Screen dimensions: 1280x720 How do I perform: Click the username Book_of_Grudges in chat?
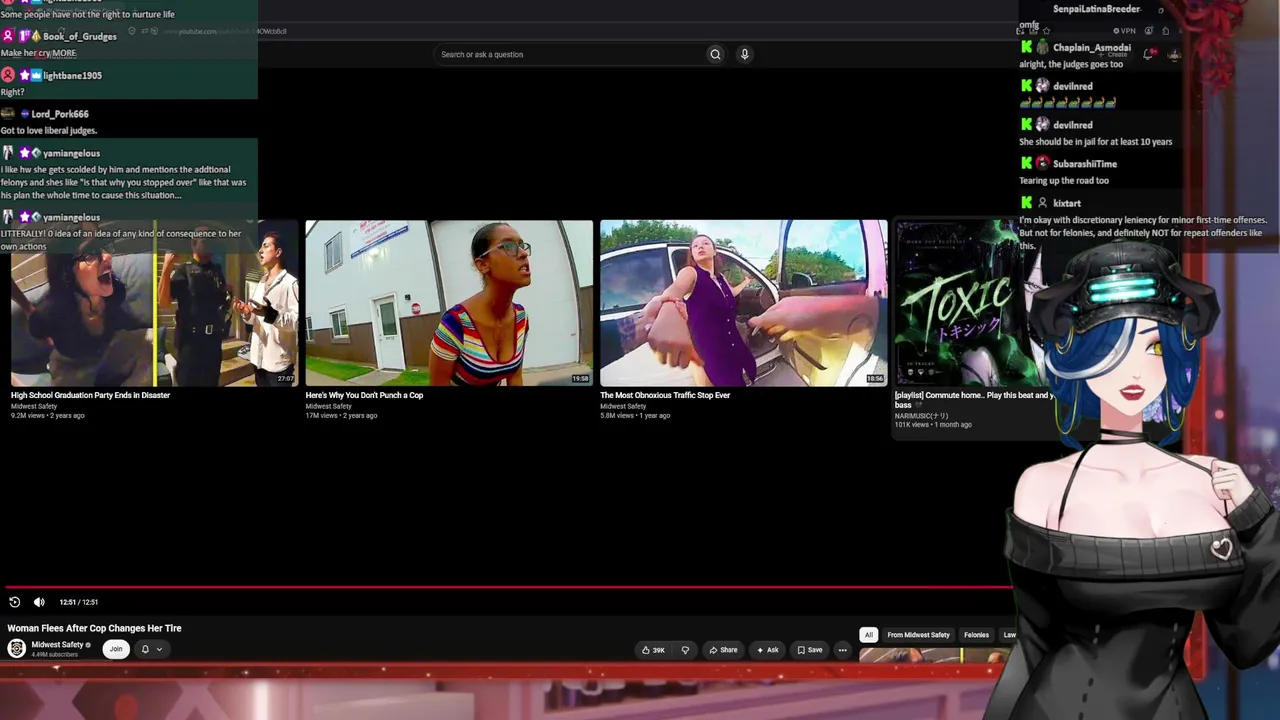click(80, 37)
